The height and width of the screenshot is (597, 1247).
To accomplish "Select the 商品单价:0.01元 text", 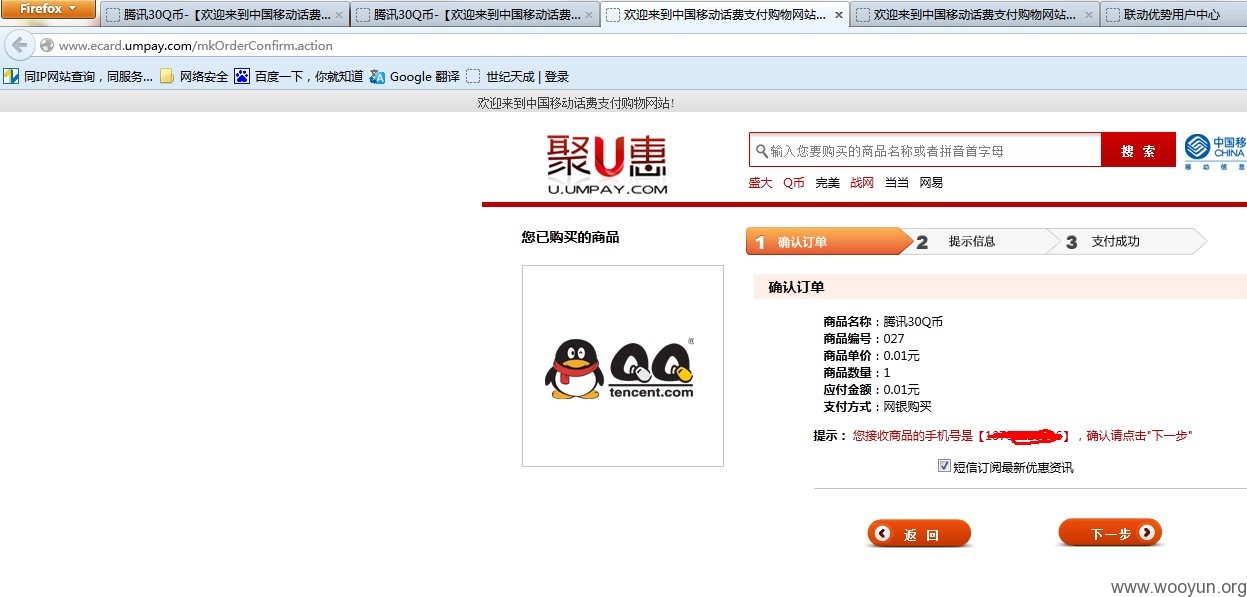I will 871,356.
